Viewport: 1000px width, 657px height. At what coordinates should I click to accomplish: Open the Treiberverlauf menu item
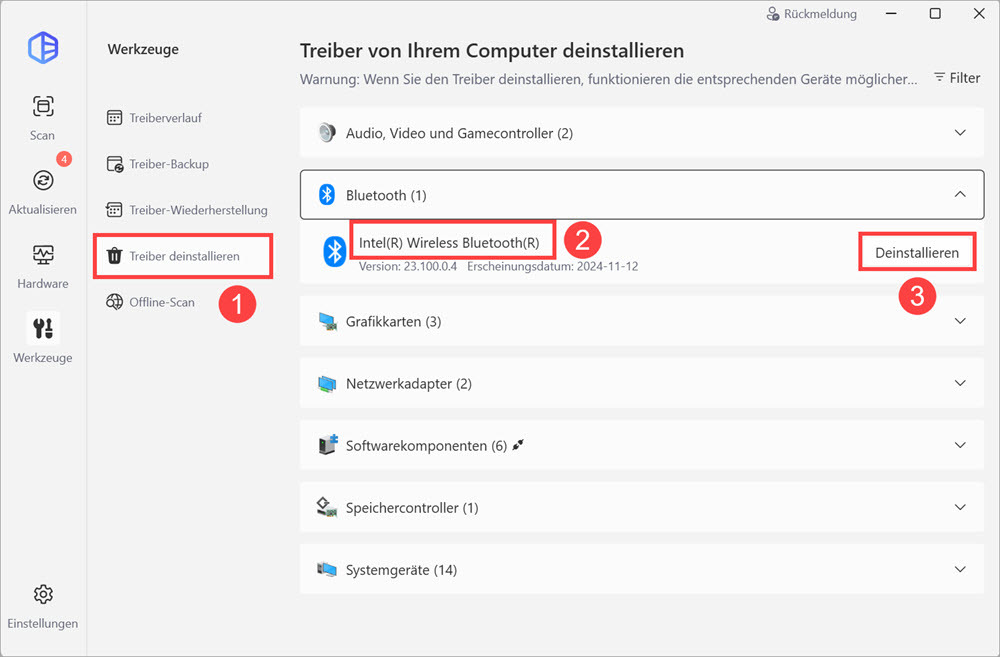[154, 117]
